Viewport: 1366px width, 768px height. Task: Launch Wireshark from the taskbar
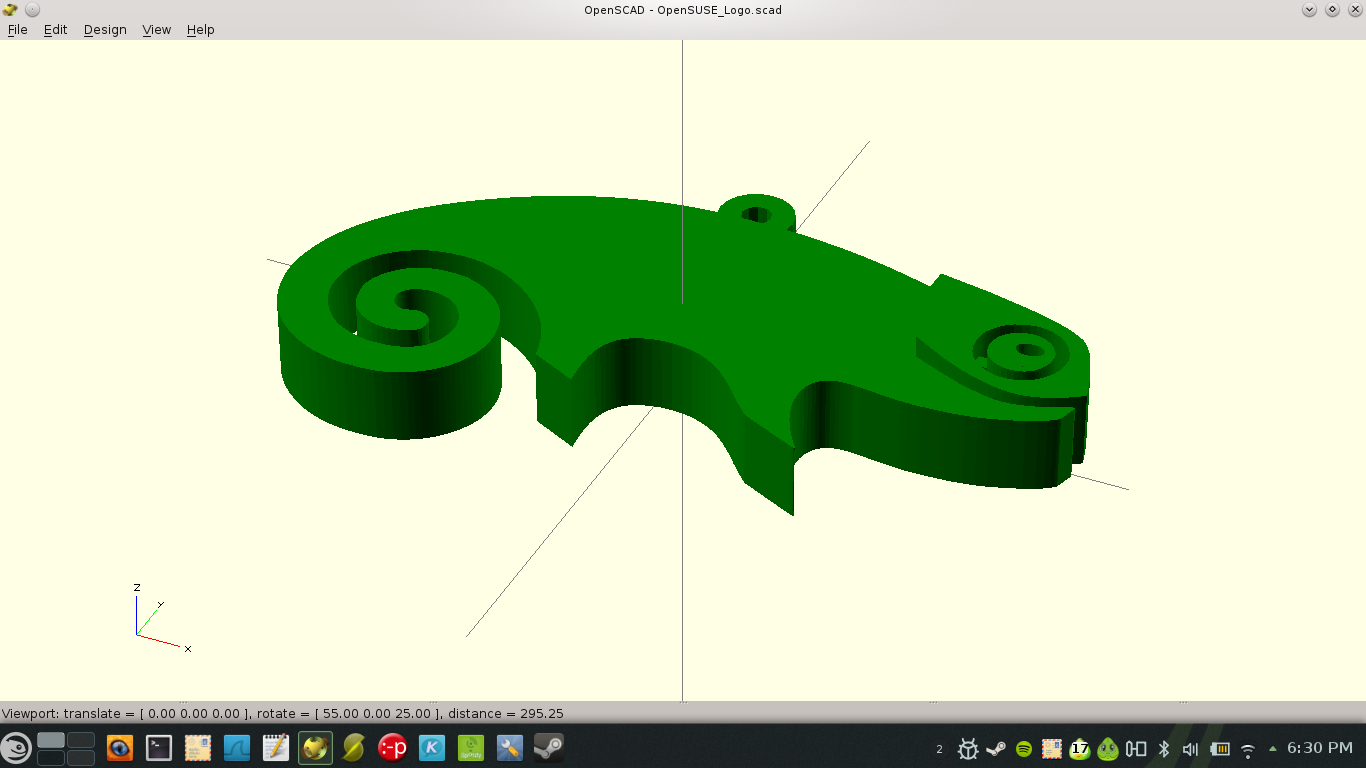(237, 748)
